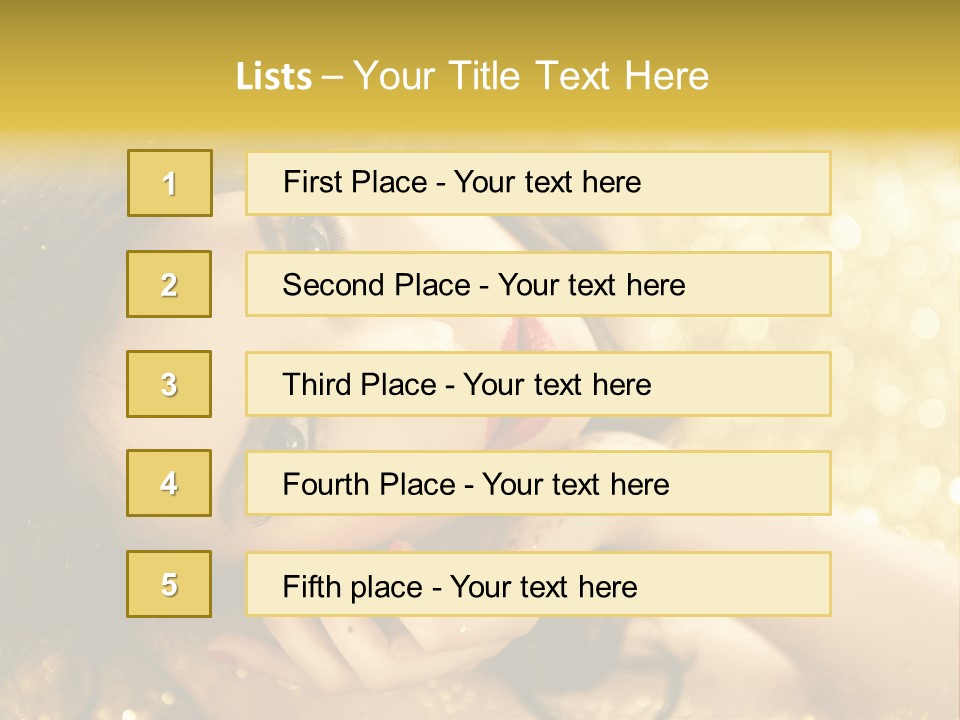Image resolution: width=960 pixels, height=720 pixels.
Task: Click the words Your text here in First Place row
Action: coord(547,182)
